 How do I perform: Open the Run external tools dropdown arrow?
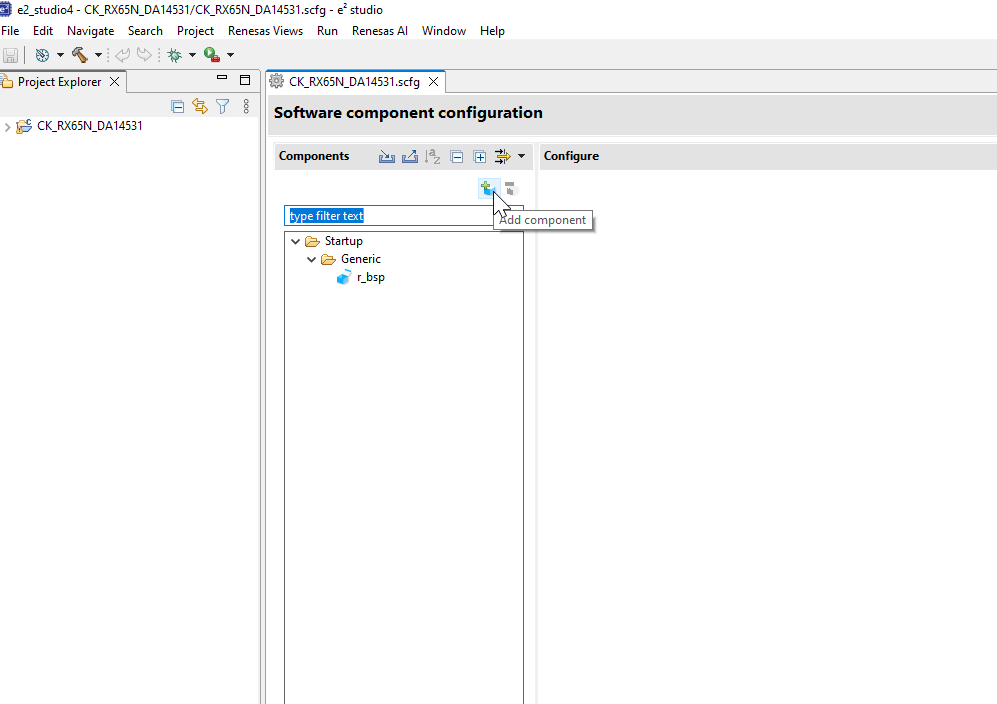pyautogui.click(x=230, y=55)
